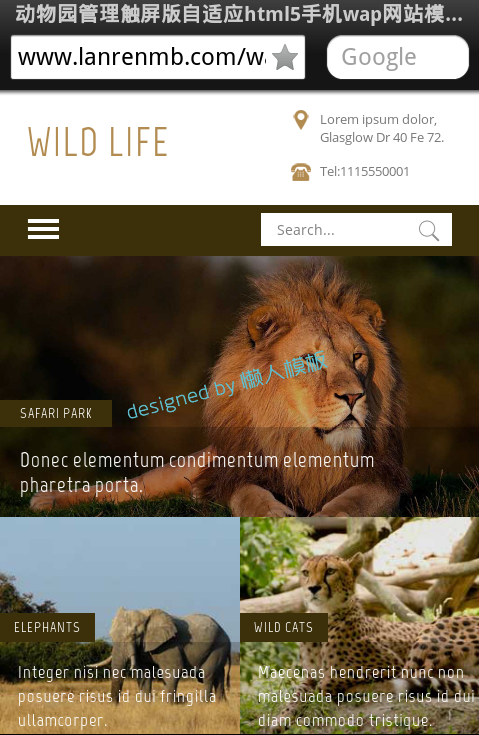The width and height of the screenshot is (479, 735).
Task: Open the Maecenas hendrerit nunc caption
Action: tap(366, 696)
